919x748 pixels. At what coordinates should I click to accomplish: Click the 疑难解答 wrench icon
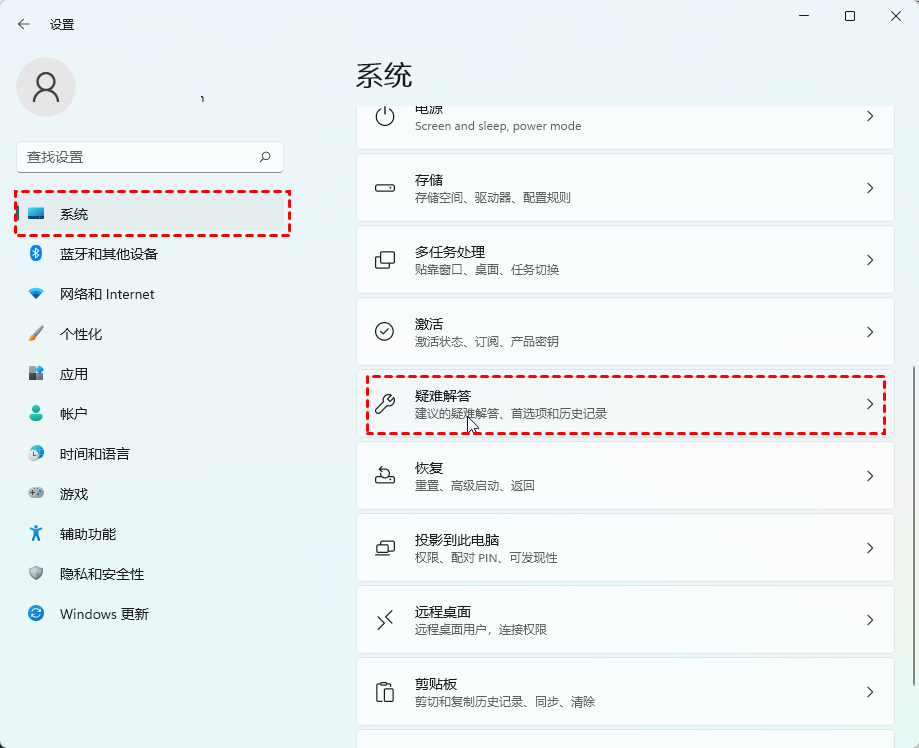click(385, 404)
